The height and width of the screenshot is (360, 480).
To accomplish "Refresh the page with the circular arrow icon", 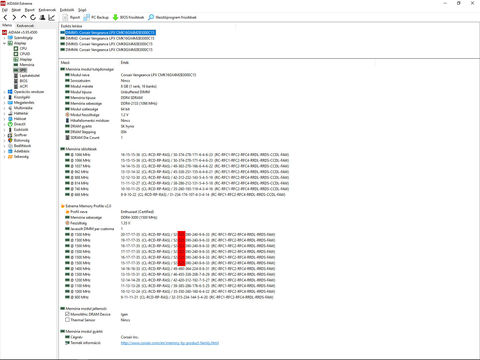I will click(x=33, y=17).
